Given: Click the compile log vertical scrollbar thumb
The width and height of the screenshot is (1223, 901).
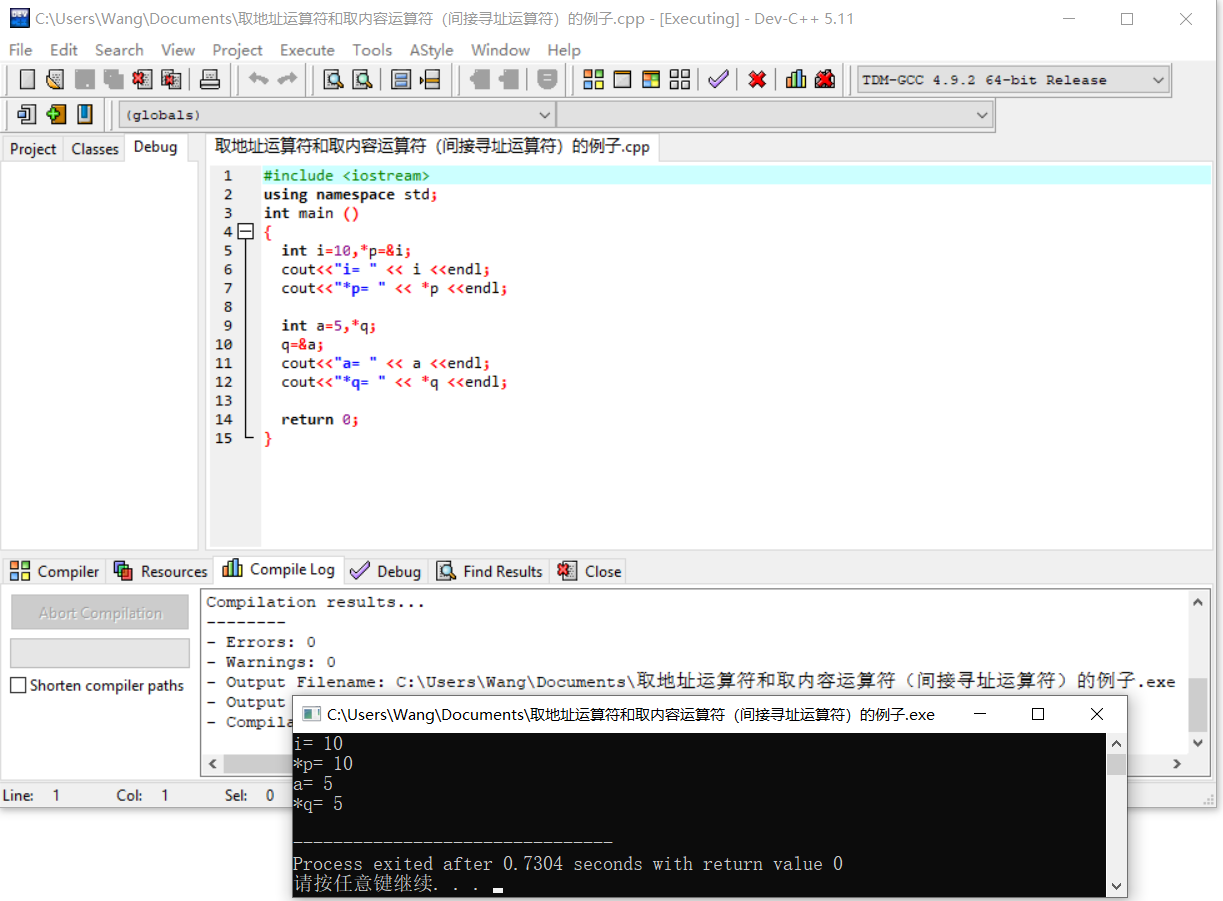Looking at the screenshot, I should pos(1197,705).
